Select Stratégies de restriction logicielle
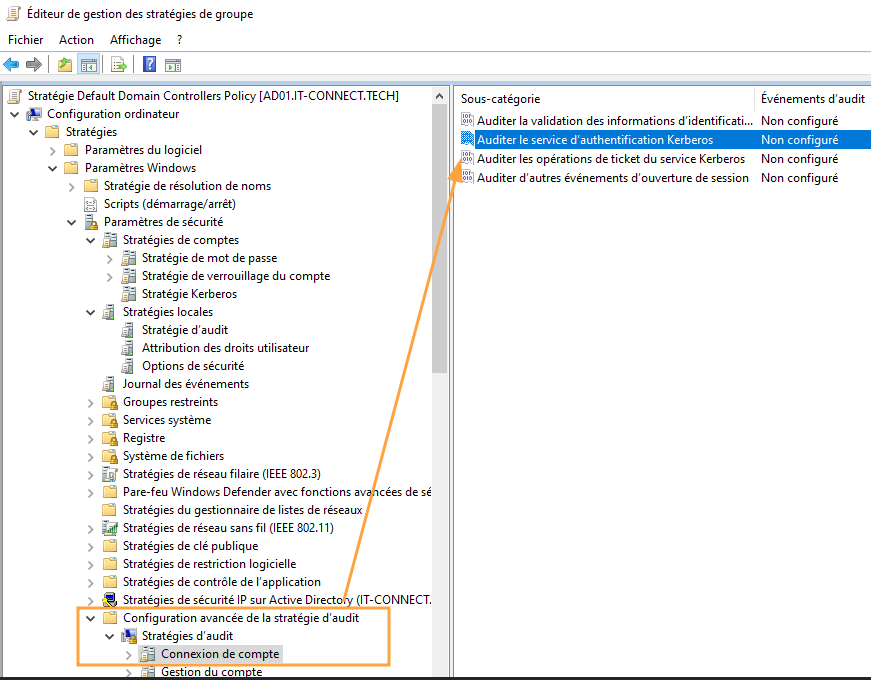871x680 pixels. point(209,563)
